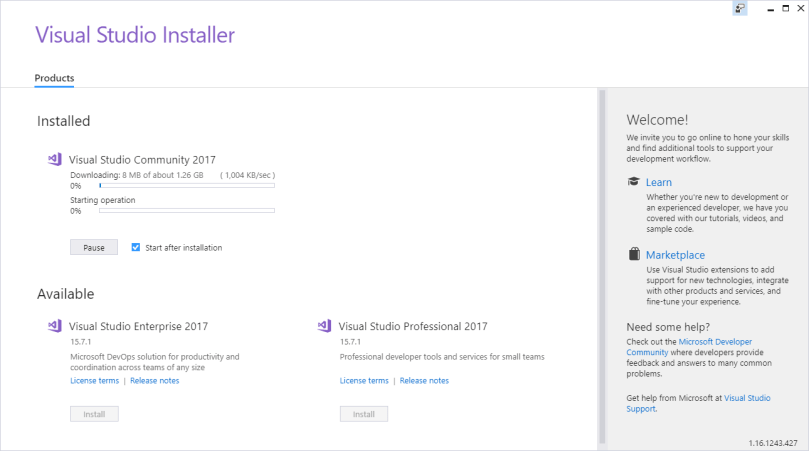The height and width of the screenshot is (451, 809).
Task: Pause the Community 2017 download
Action: (94, 247)
